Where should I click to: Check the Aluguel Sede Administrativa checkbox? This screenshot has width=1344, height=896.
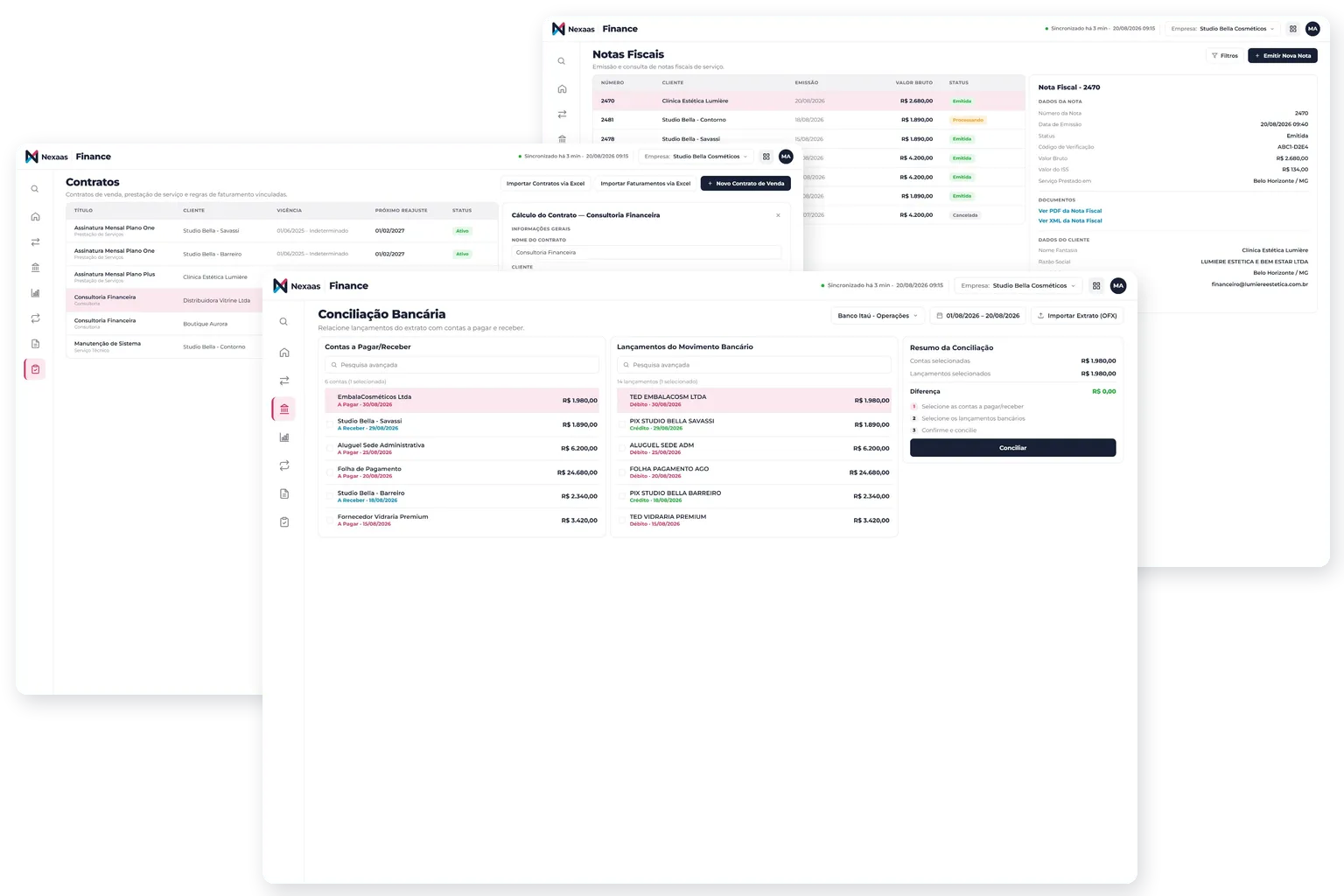(330, 449)
